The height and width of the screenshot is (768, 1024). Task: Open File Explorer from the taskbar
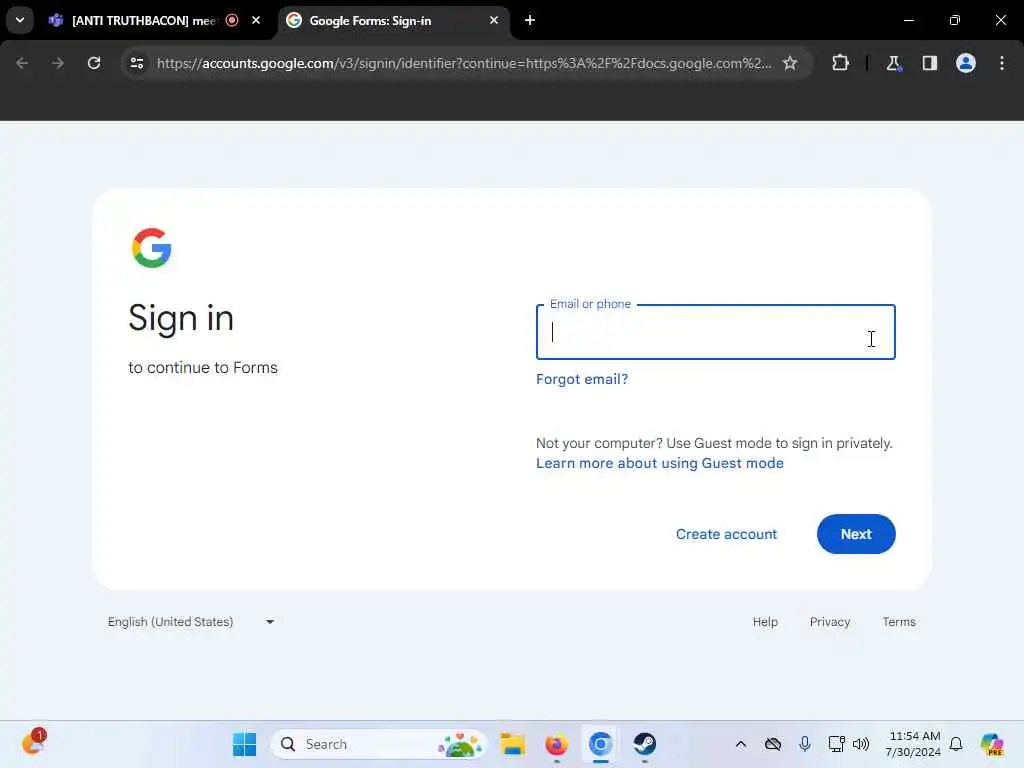tap(513, 744)
